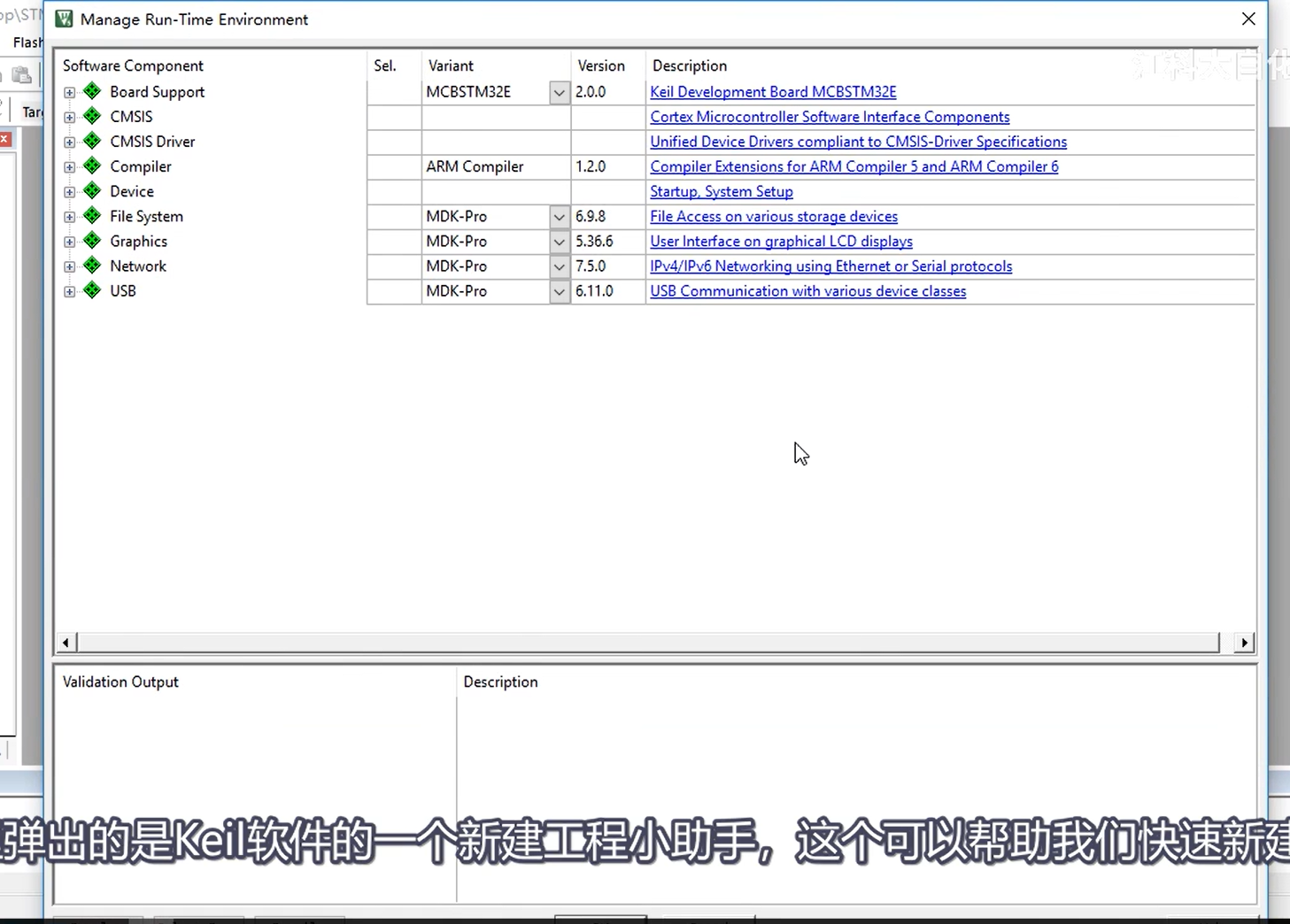Expand the CMSIS component node

69,117
